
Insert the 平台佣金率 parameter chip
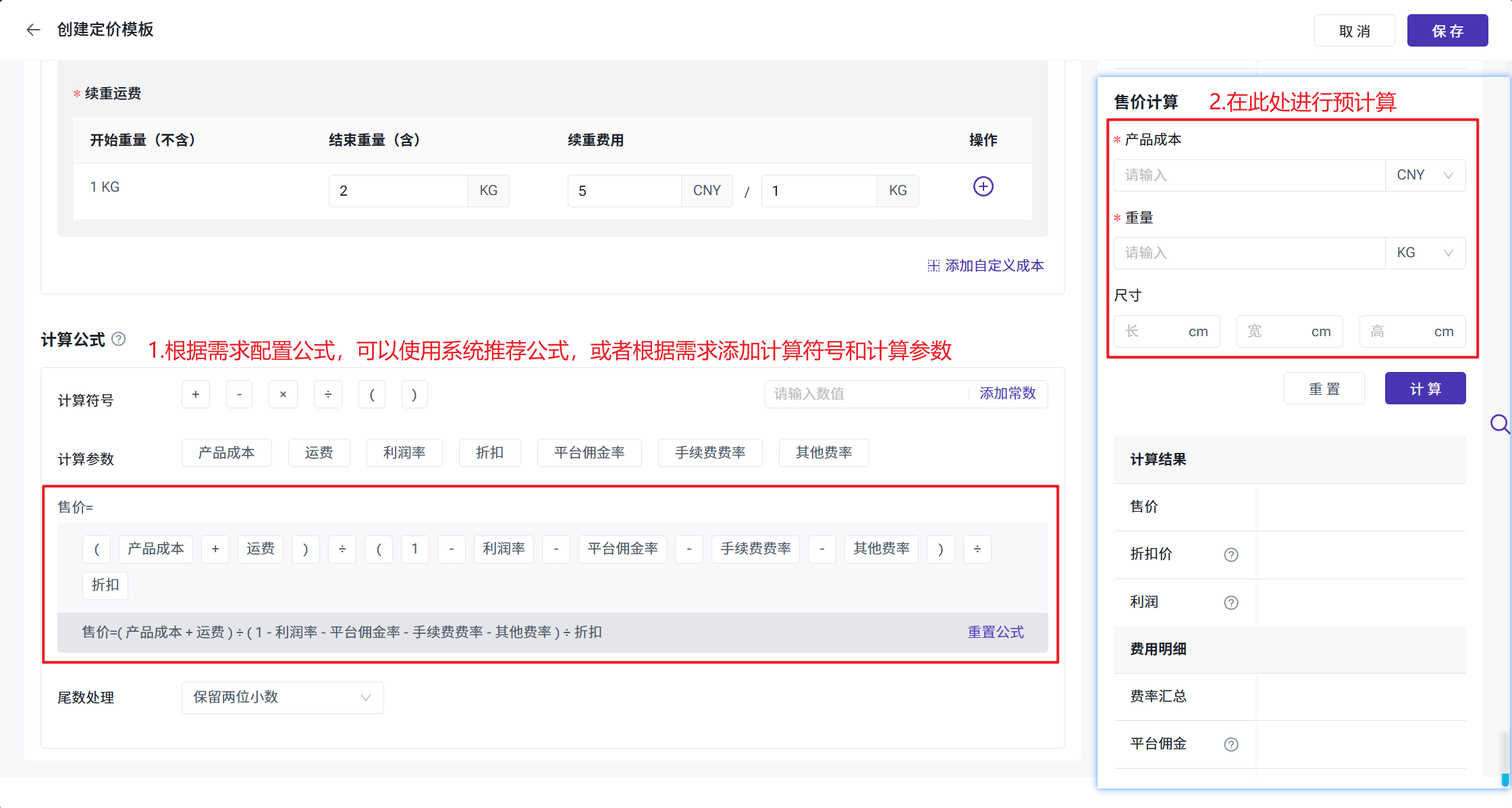point(589,453)
